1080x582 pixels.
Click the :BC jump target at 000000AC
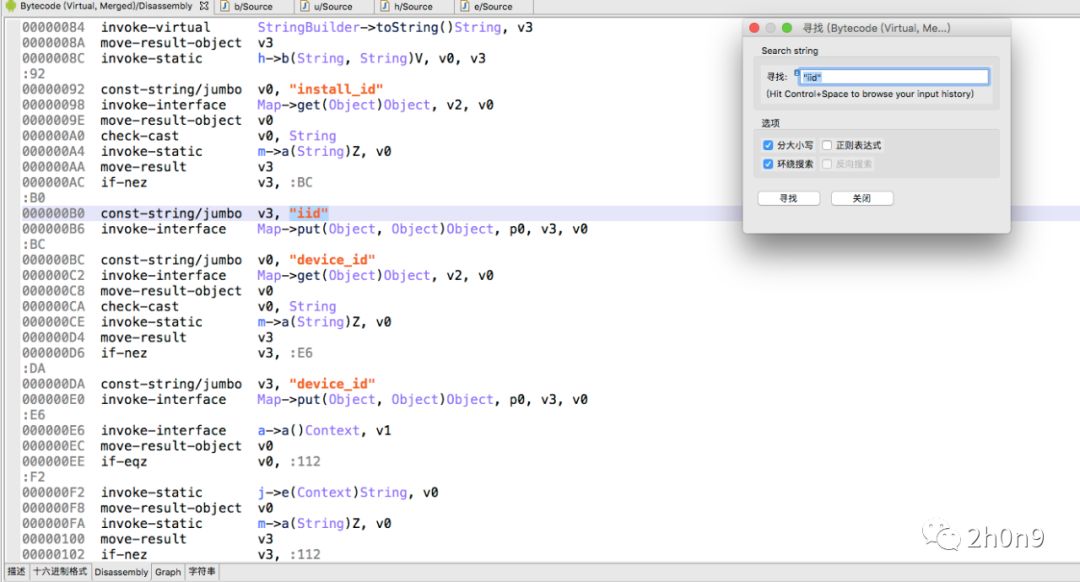coord(301,183)
